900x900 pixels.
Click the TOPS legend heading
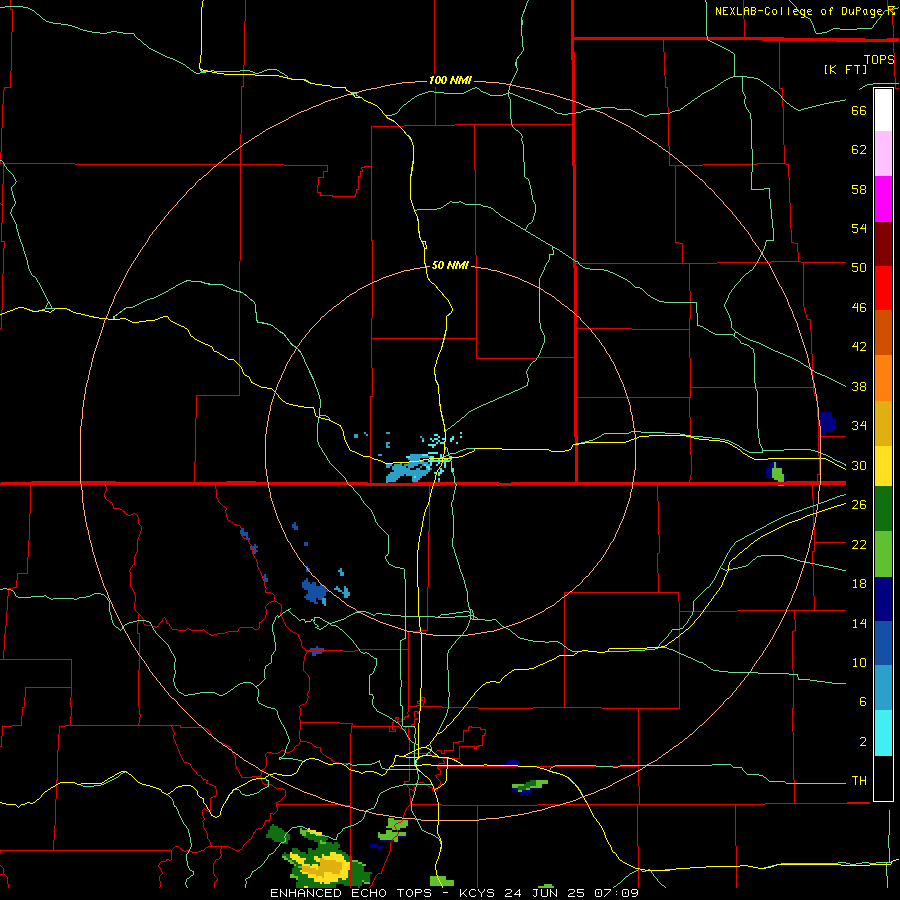(x=879, y=59)
